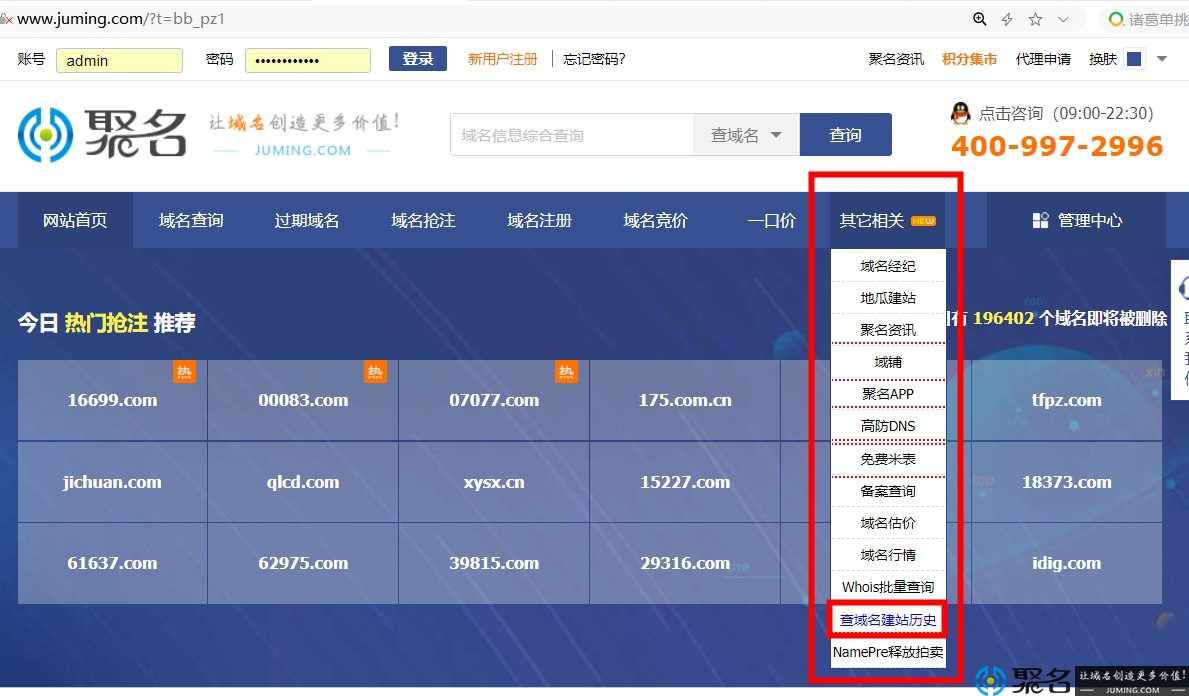Open the 积分集市 link
Viewport: 1189px width, 696px height.
click(969, 59)
